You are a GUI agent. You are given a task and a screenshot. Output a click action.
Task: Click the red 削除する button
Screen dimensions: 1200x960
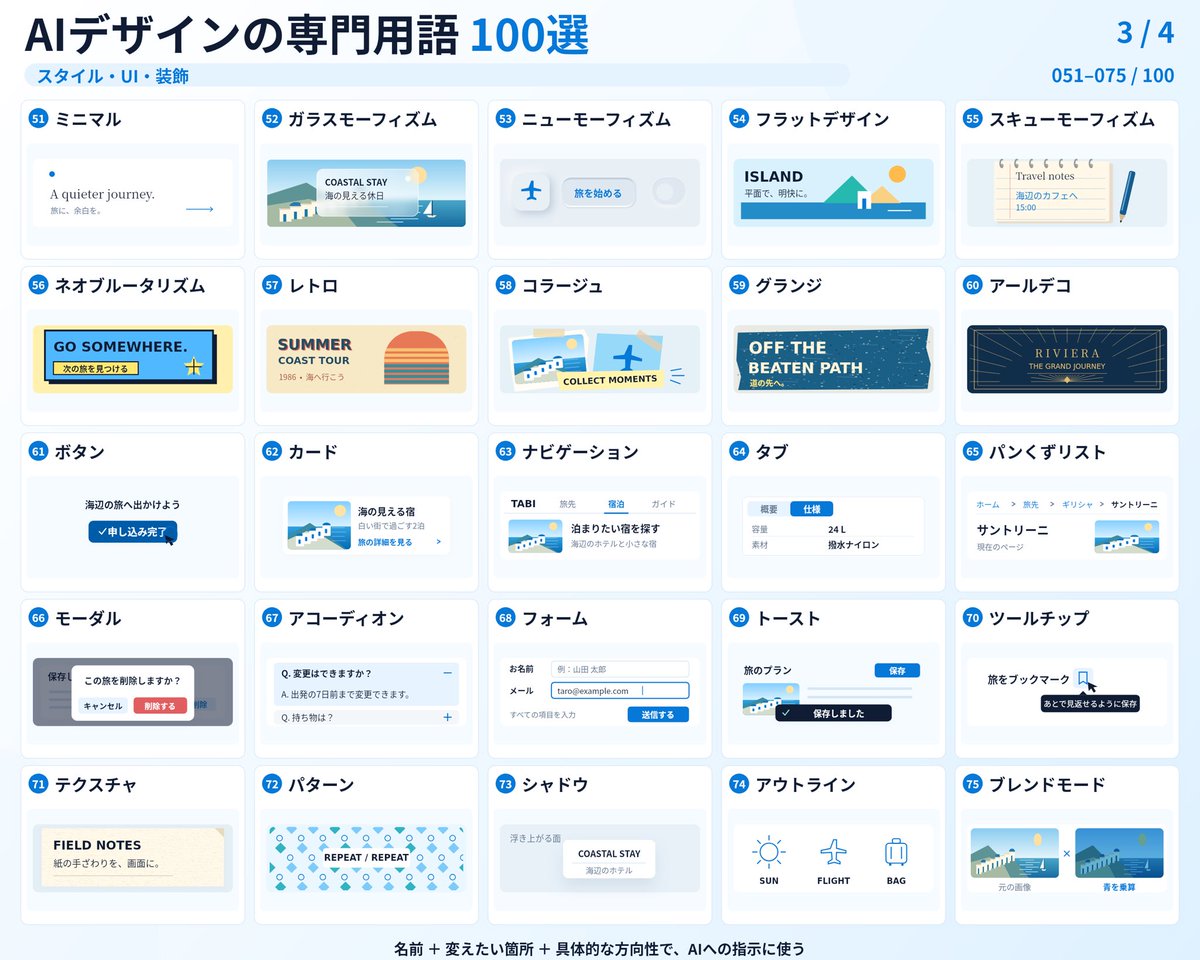pos(160,706)
